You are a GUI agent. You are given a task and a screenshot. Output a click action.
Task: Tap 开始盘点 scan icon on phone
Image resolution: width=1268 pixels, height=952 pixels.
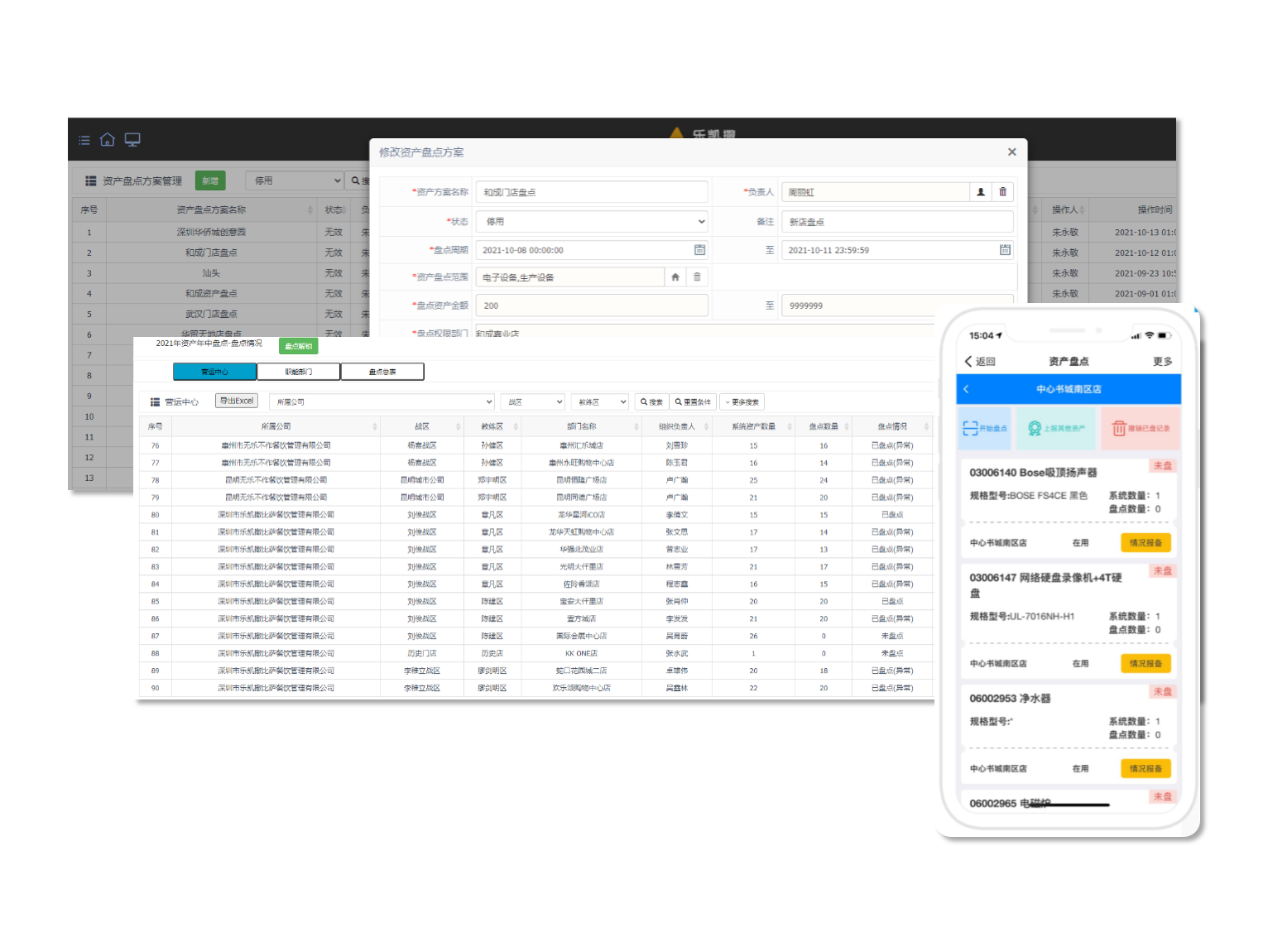pos(971,428)
